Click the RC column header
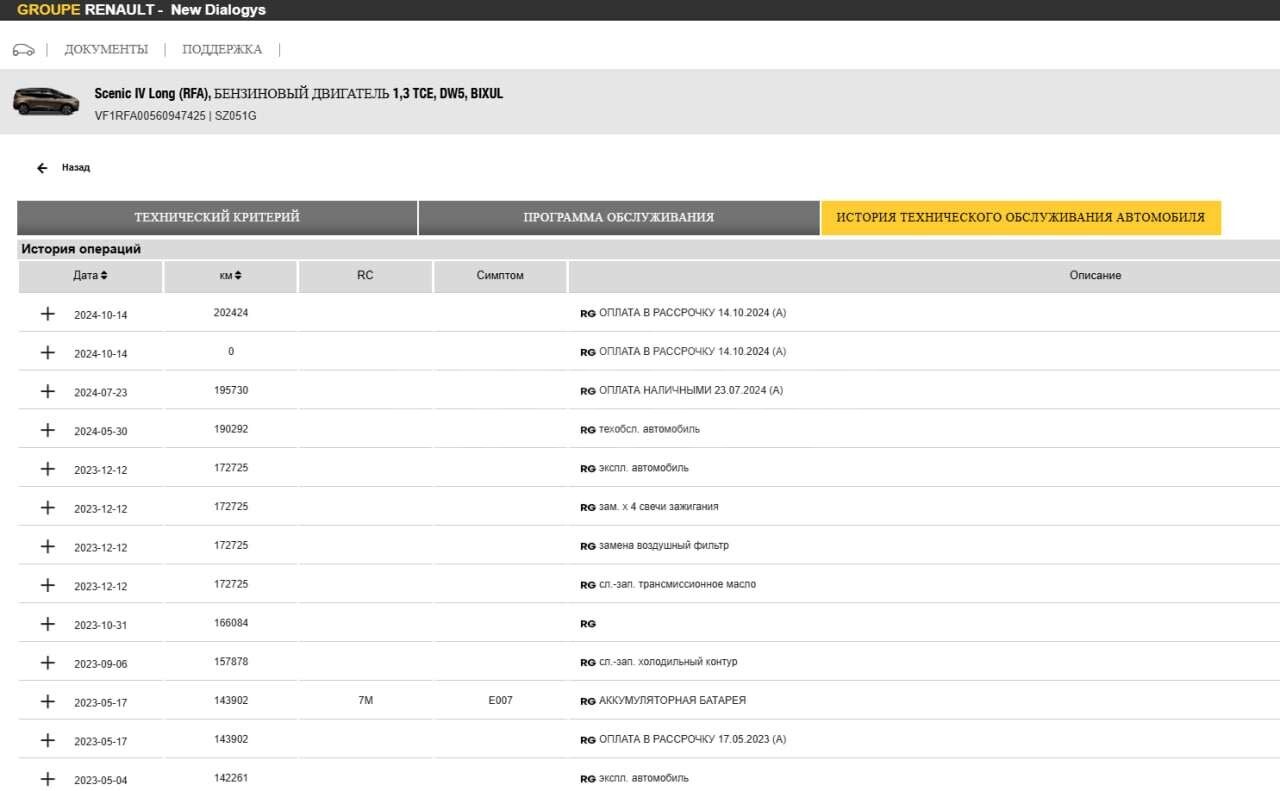The image size is (1280, 791). point(365,276)
